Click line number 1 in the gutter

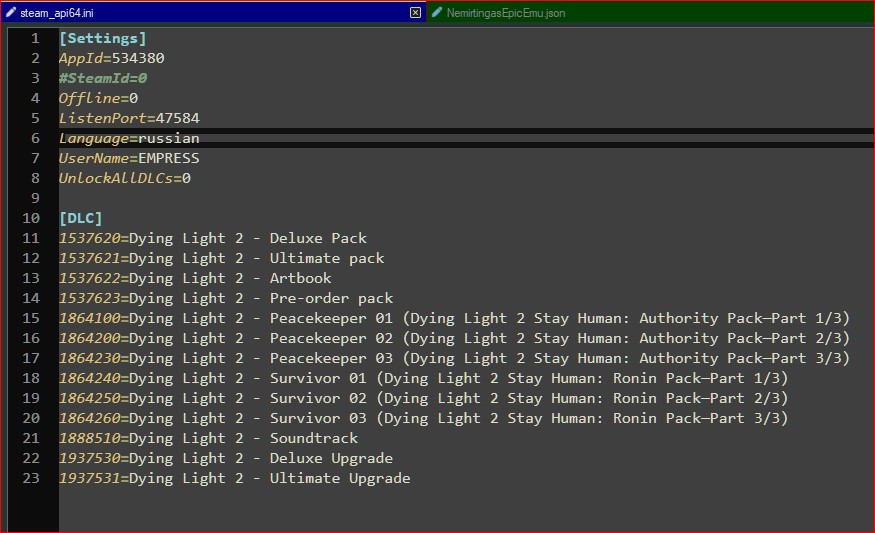35,38
